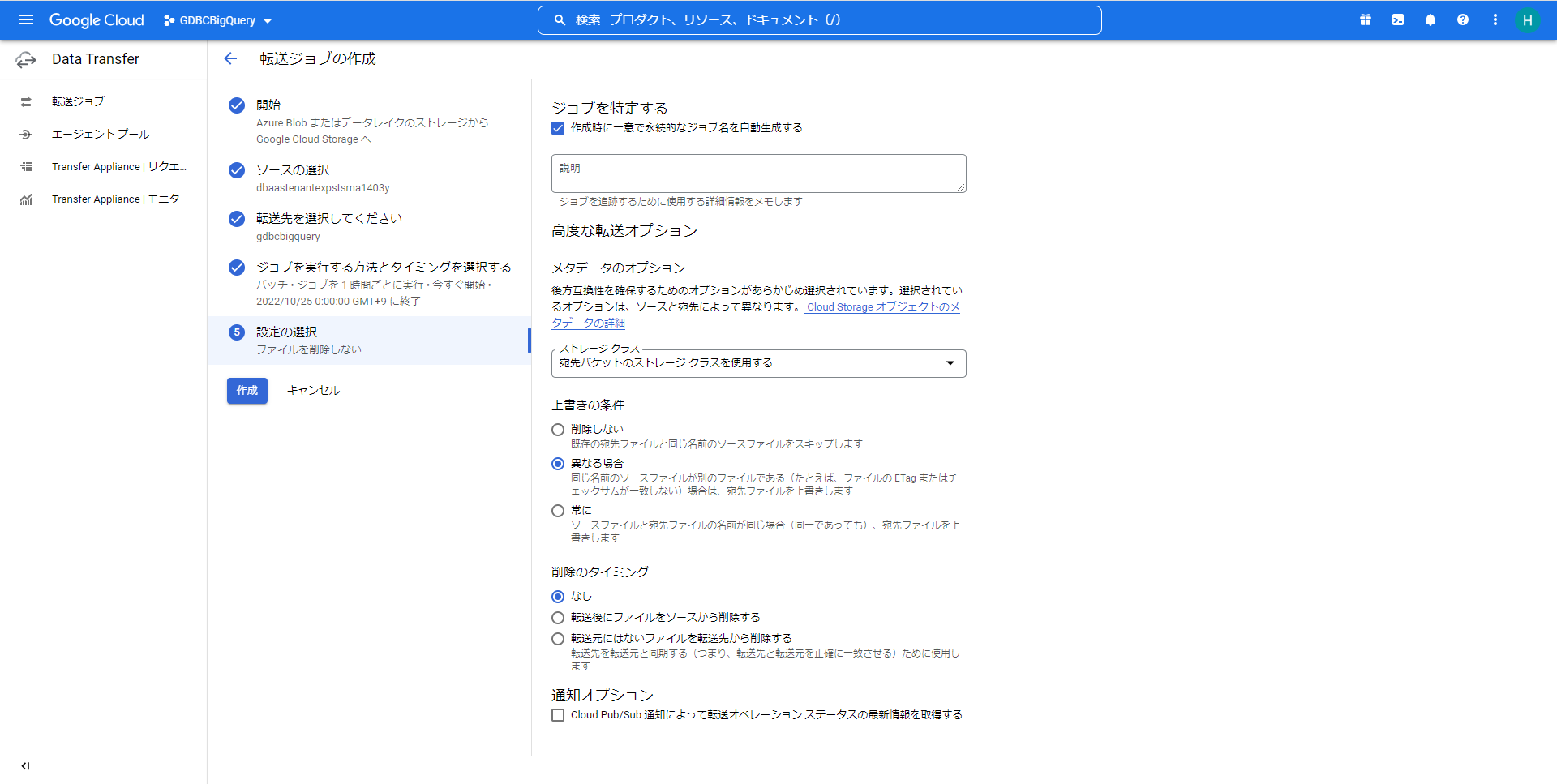Image resolution: width=1557 pixels, height=784 pixels.
Task: Click the 作成 button
Action: 247,390
